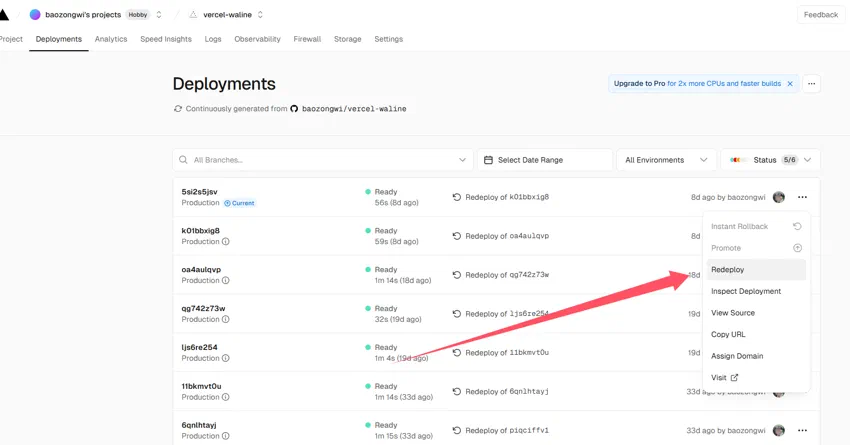This screenshot has width=850, height=445.
Task: Select Visit menu item with external icon
Action: coord(756,378)
